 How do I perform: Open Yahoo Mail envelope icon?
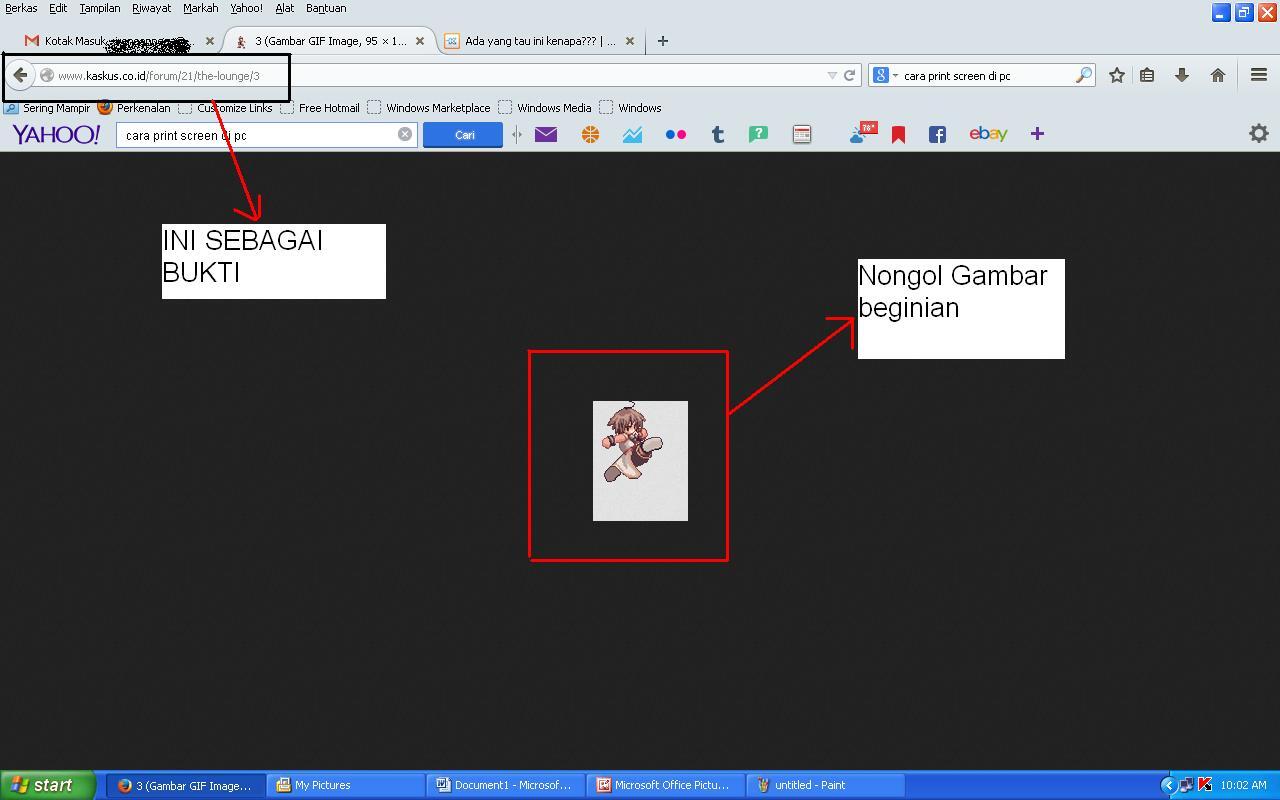pyautogui.click(x=546, y=134)
